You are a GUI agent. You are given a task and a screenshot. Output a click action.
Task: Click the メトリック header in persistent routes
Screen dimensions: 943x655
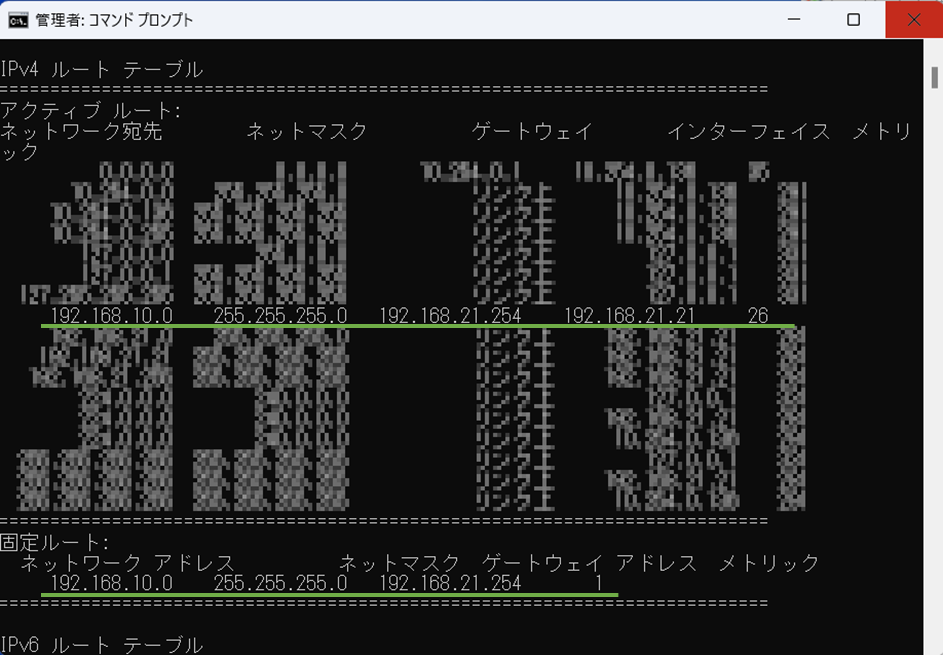(769, 563)
